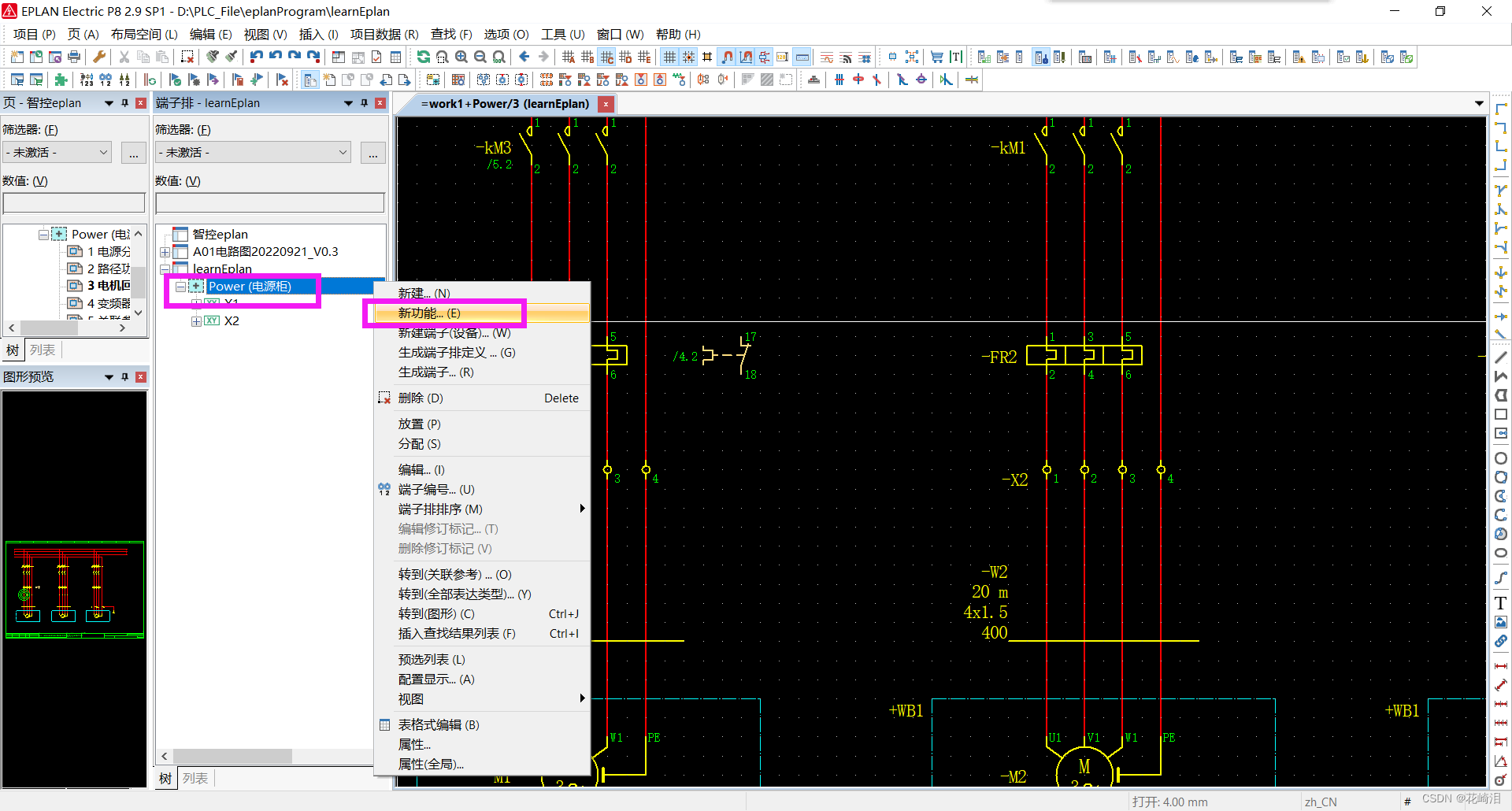1512x811 pixels.
Task: Click the zoom window selection icon
Action: [443, 57]
